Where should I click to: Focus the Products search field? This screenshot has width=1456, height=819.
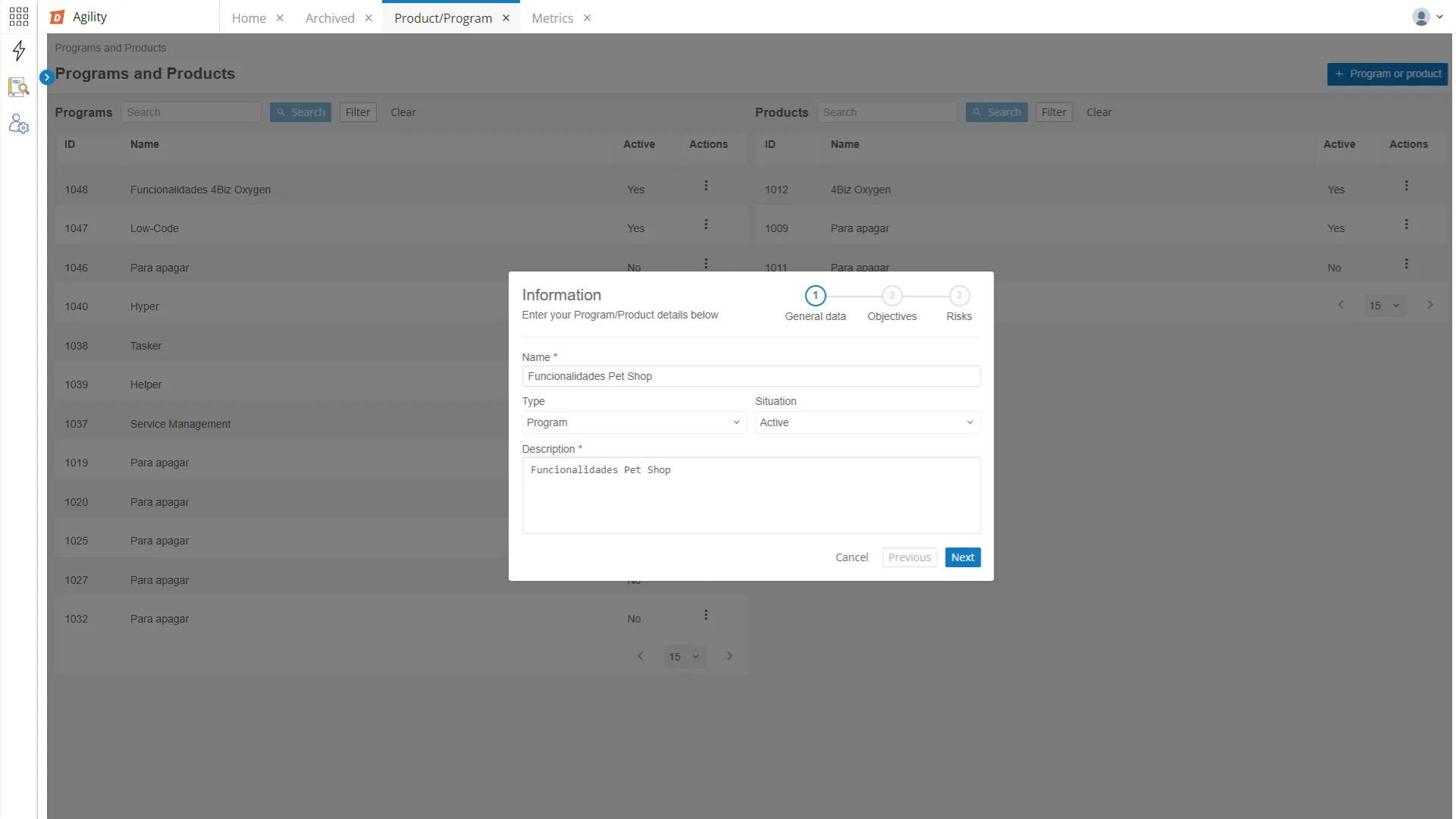pos(887,112)
